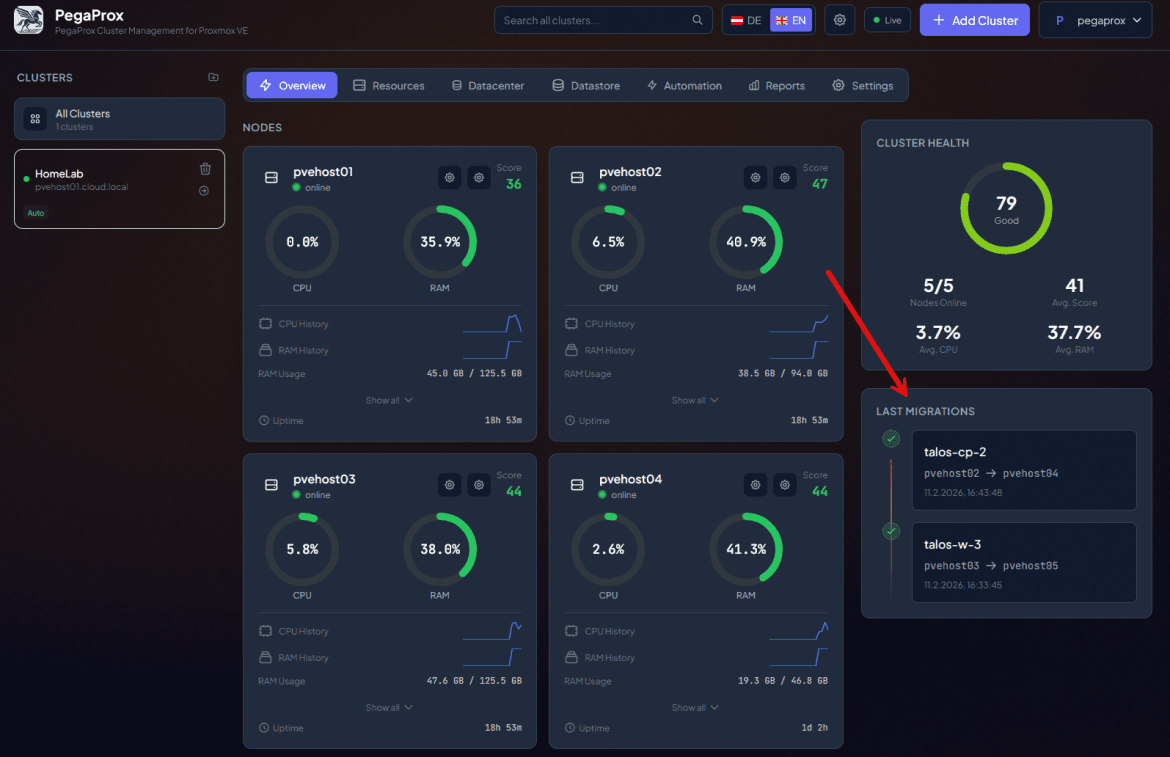Click the 41 Avg. Score value

[1074, 286]
